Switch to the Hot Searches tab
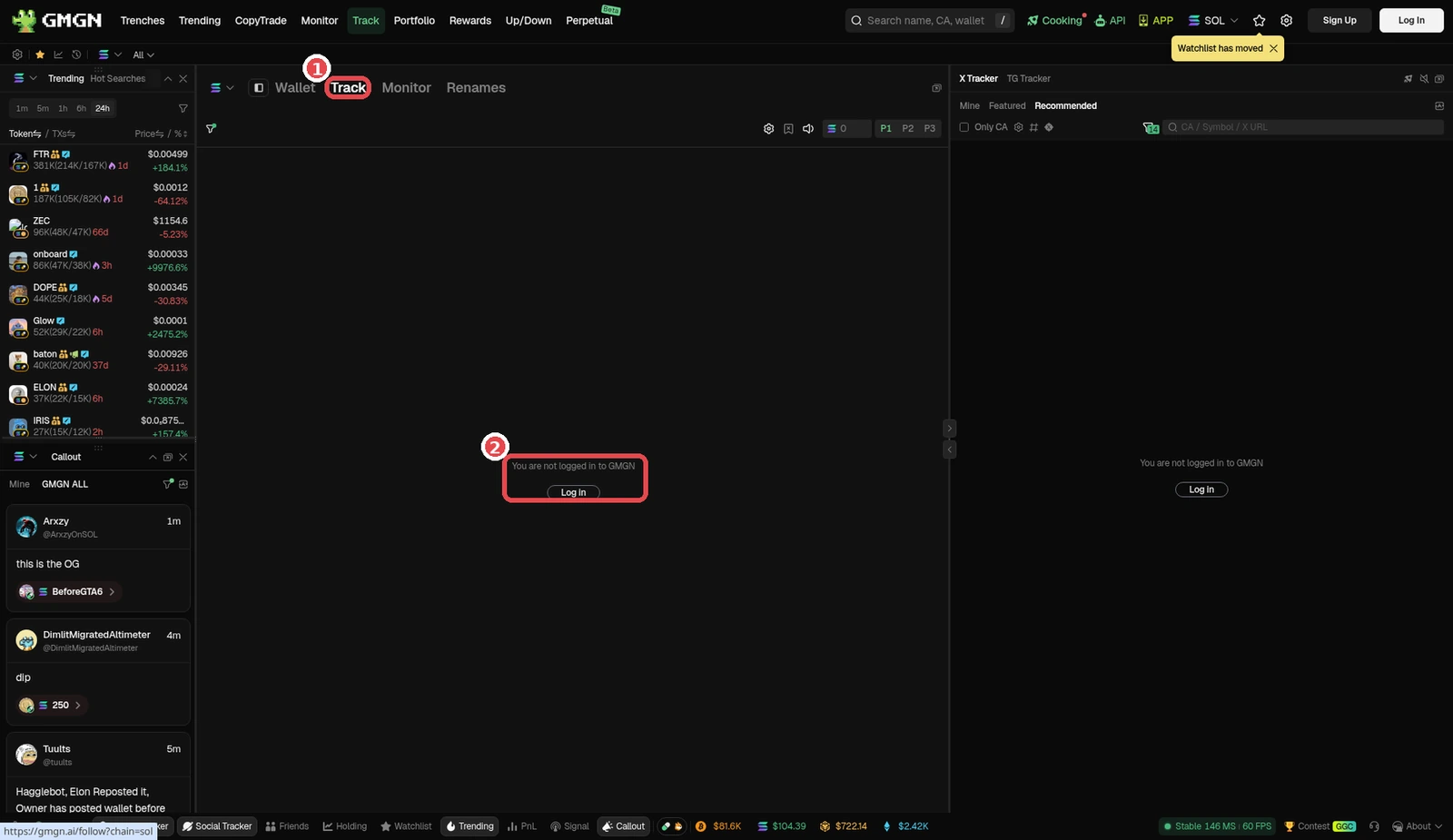The height and width of the screenshot is (840, 1453). [118, 79]
